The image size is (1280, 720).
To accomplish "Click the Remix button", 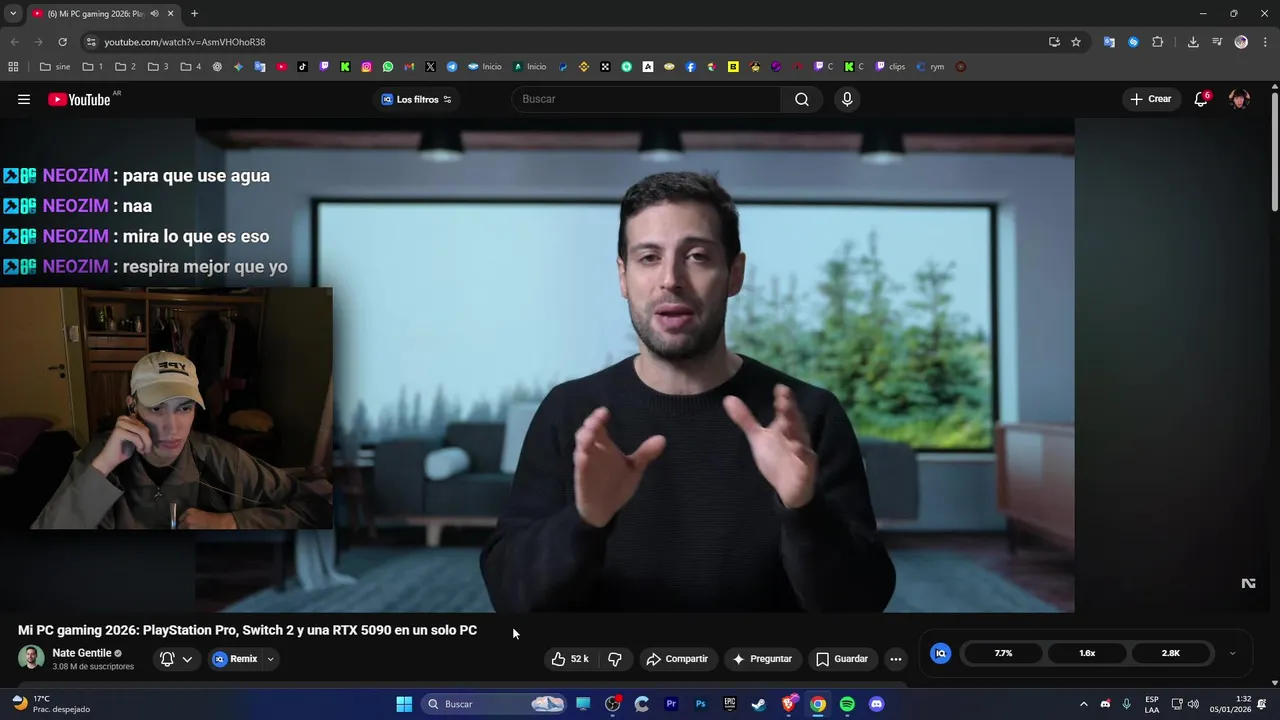I will (235, 659).
